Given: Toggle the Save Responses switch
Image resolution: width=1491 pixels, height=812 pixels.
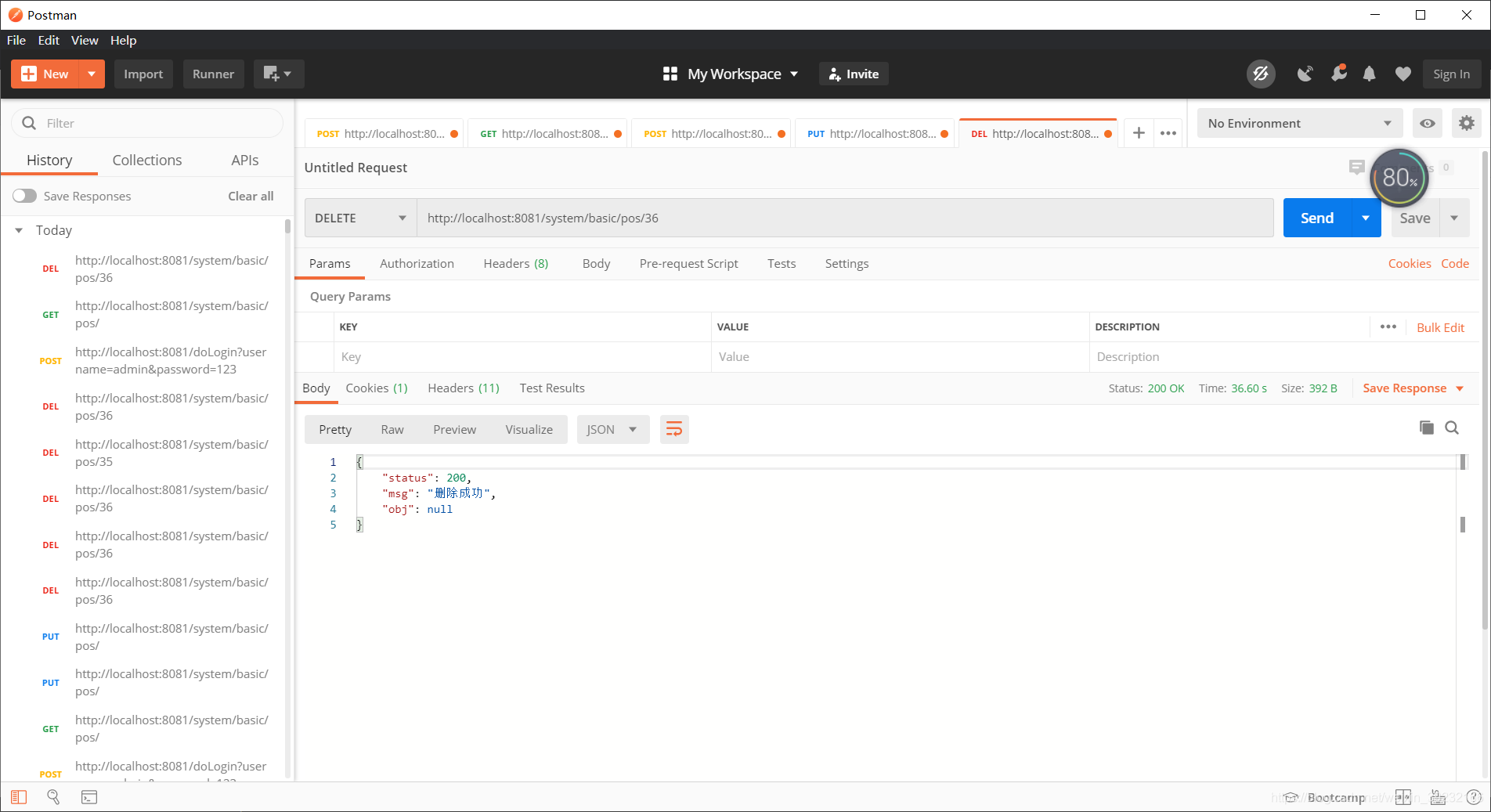Looking at the screenshot, I should 24,196.
